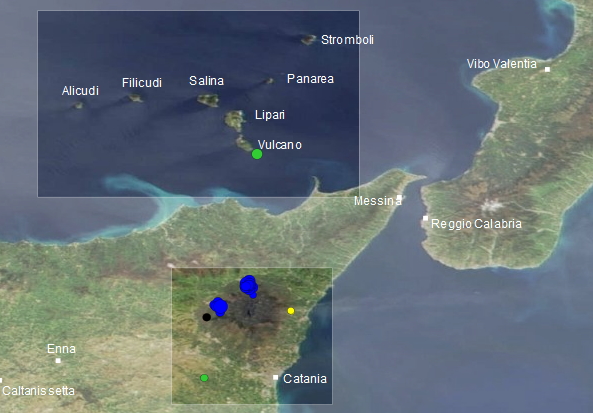Click the Catania city square marker
This screenshot has width=593, height=413.
275,377
